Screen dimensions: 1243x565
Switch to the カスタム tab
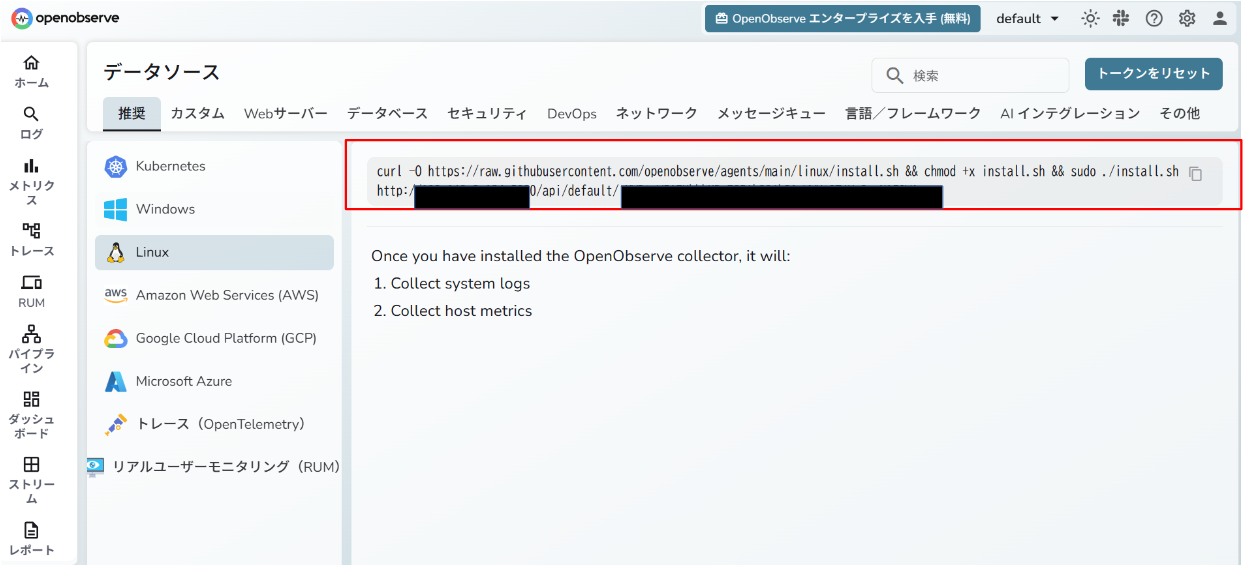coord(197,114)
